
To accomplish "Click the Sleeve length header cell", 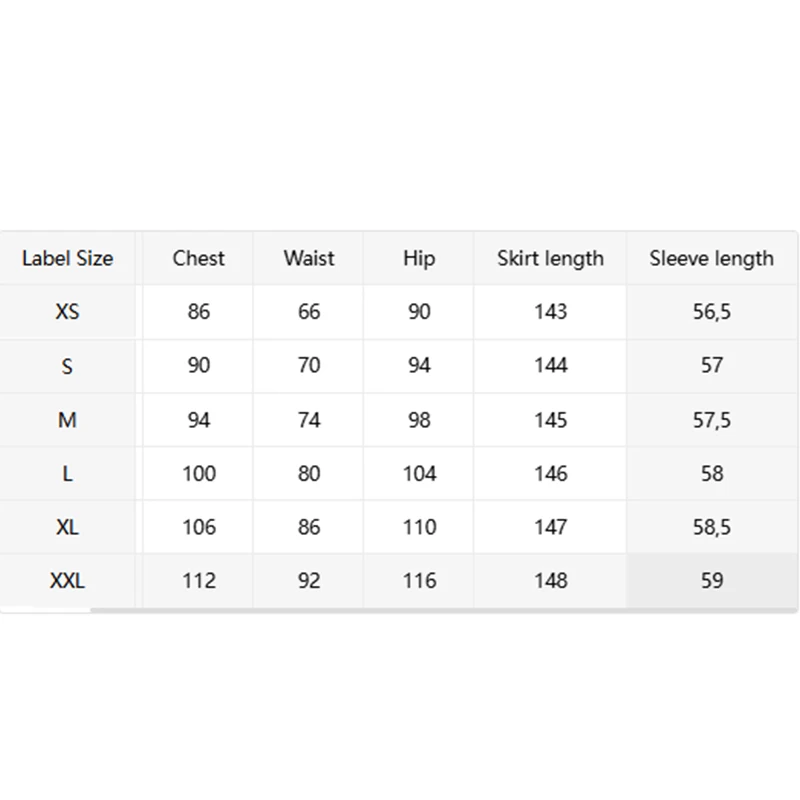I will click(x=711, y=258).
